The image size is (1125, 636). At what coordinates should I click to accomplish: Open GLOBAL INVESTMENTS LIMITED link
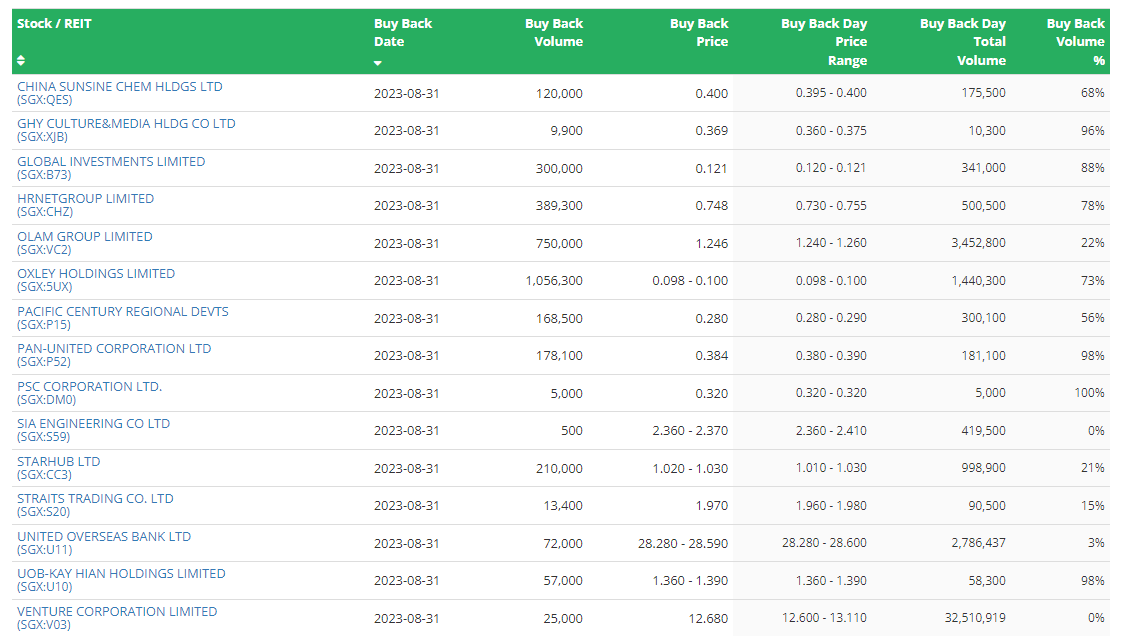111,168
